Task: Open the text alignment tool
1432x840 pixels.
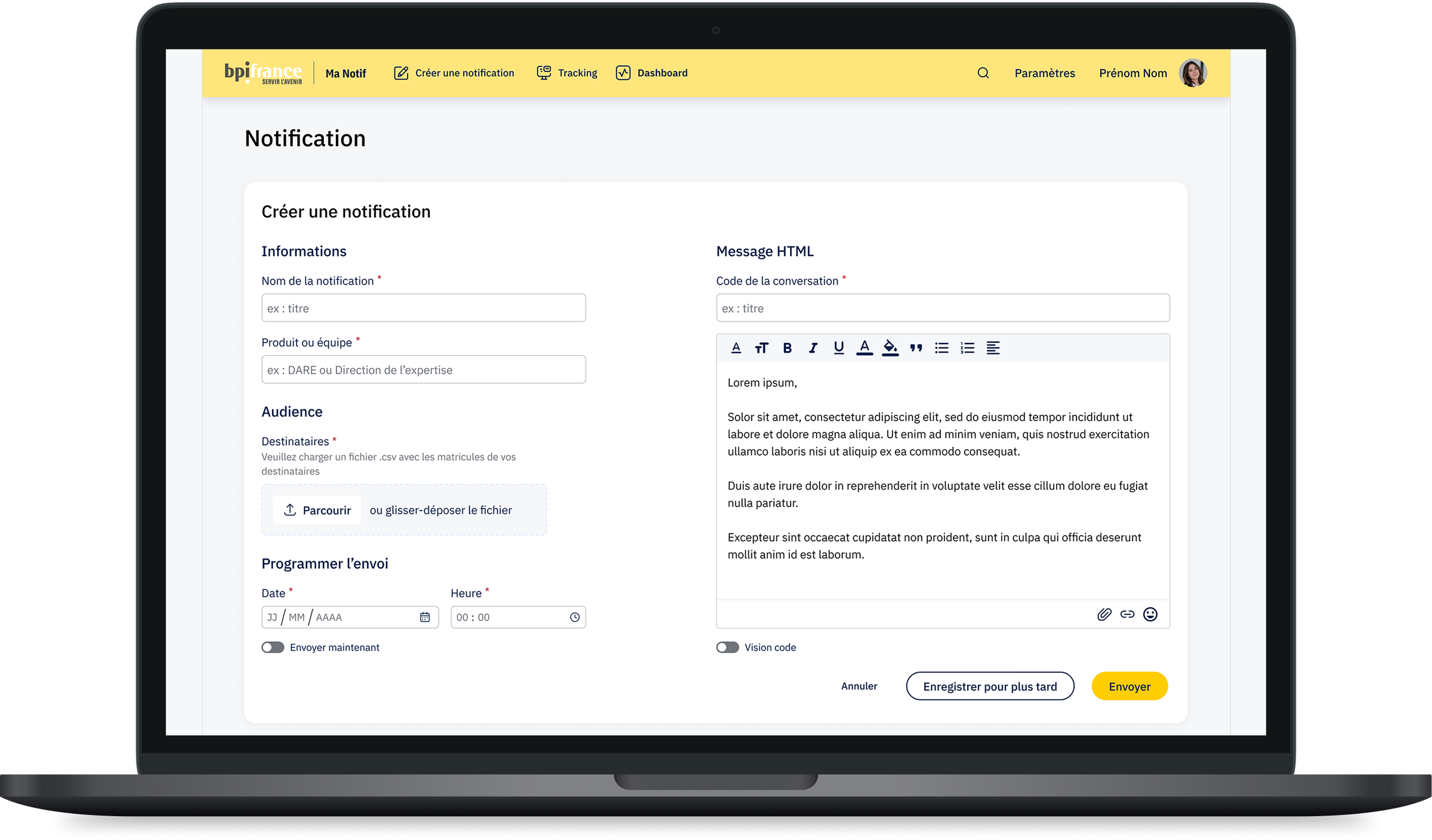Action: pyautogui.click(x=993, y=348)
